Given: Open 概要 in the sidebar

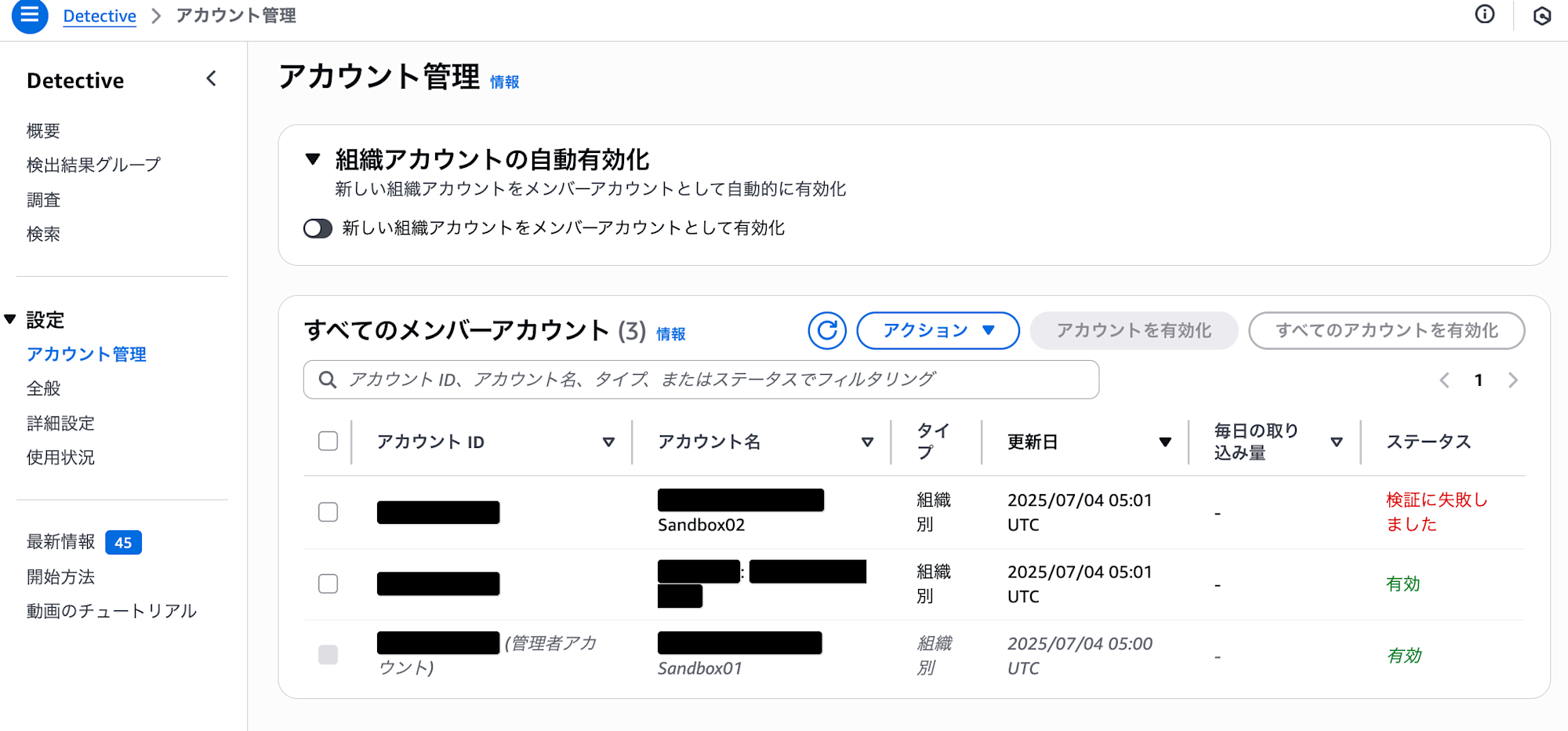Looking at the screenshot, I should (x=43, y=130).
